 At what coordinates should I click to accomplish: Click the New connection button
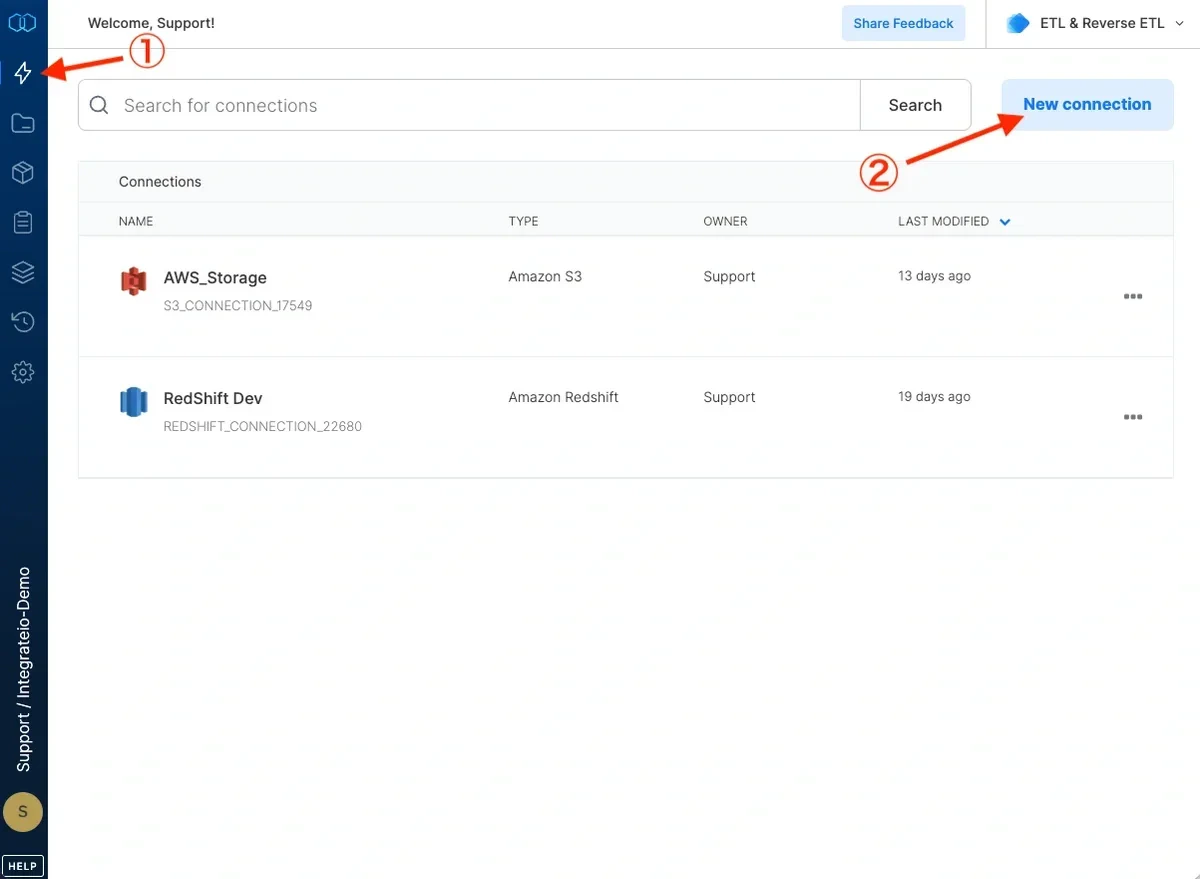click(1087, 104)
